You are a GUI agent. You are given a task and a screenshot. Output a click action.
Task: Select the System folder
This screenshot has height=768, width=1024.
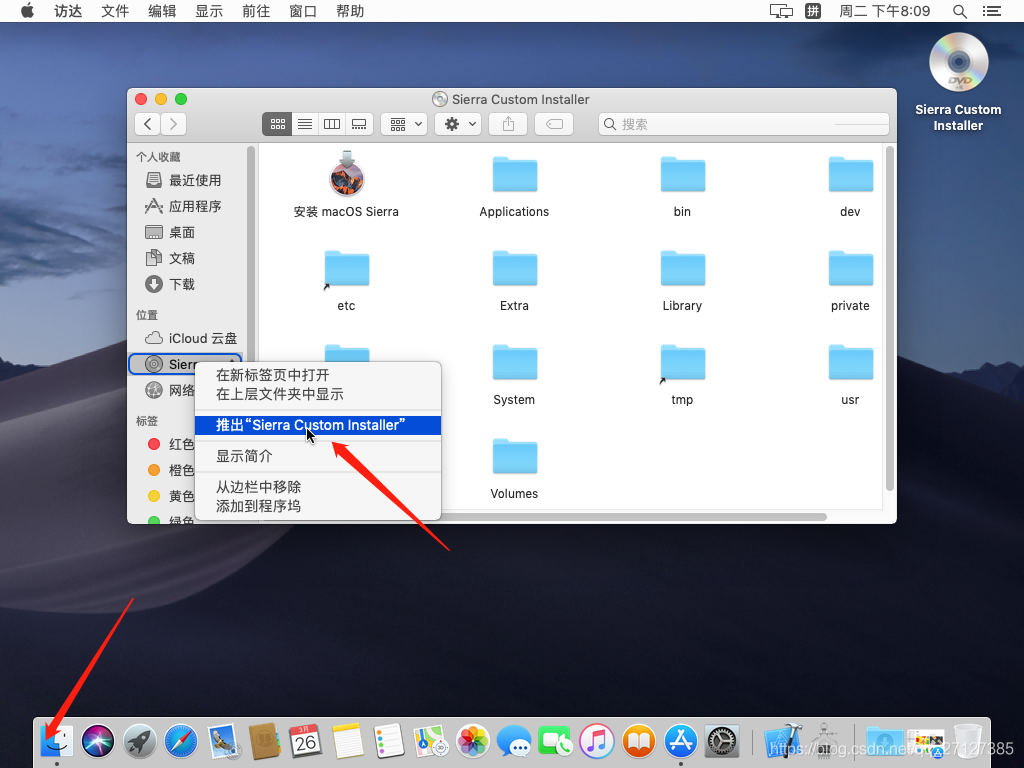[515, 375]
